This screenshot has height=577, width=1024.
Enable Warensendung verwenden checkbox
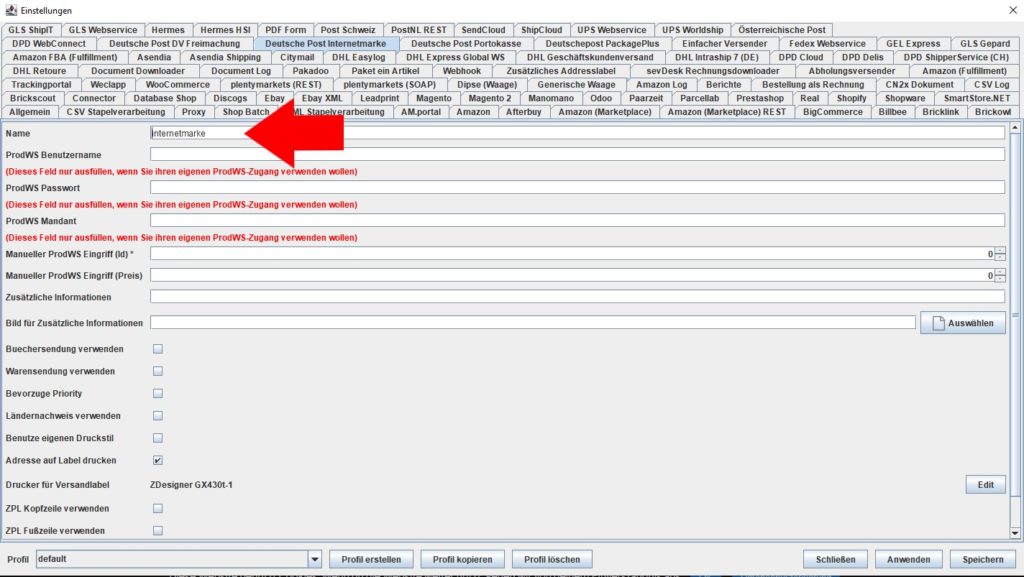(x=158, y=371)
